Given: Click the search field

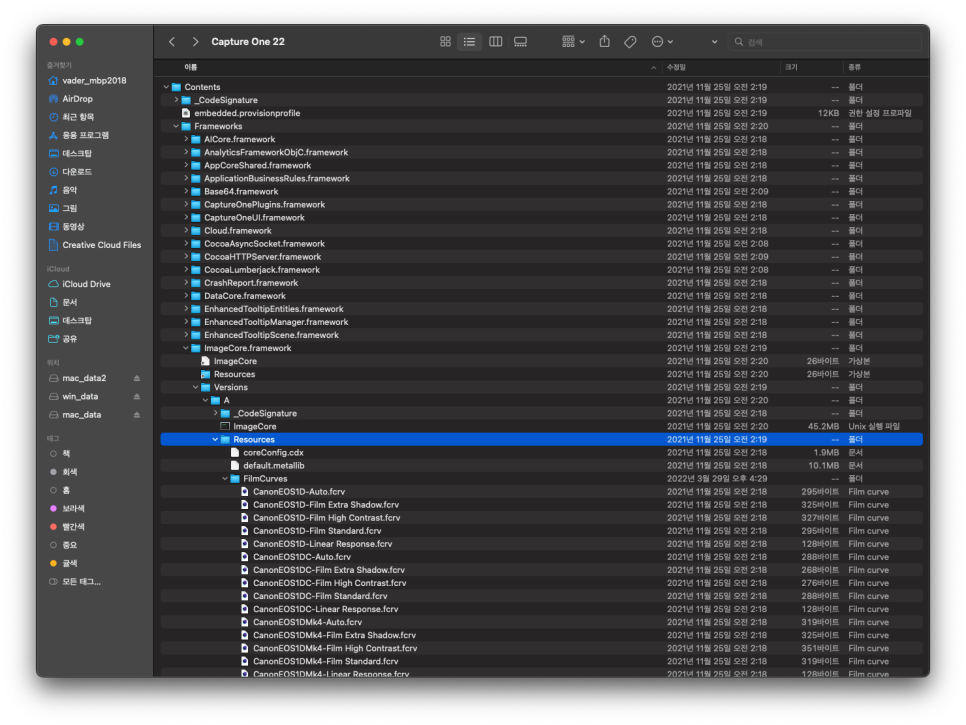Looking at the screenshot, I should pos(824,42).
